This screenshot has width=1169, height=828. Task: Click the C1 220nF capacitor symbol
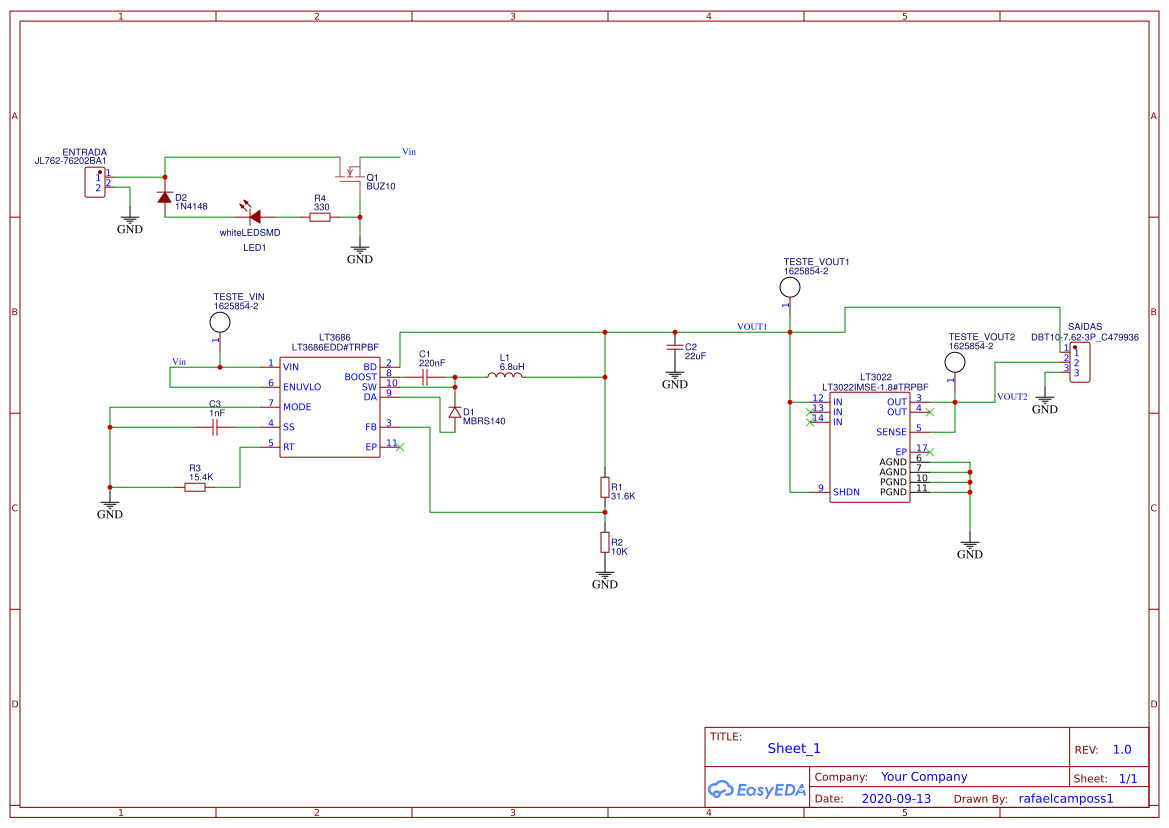tap(425, 377)
